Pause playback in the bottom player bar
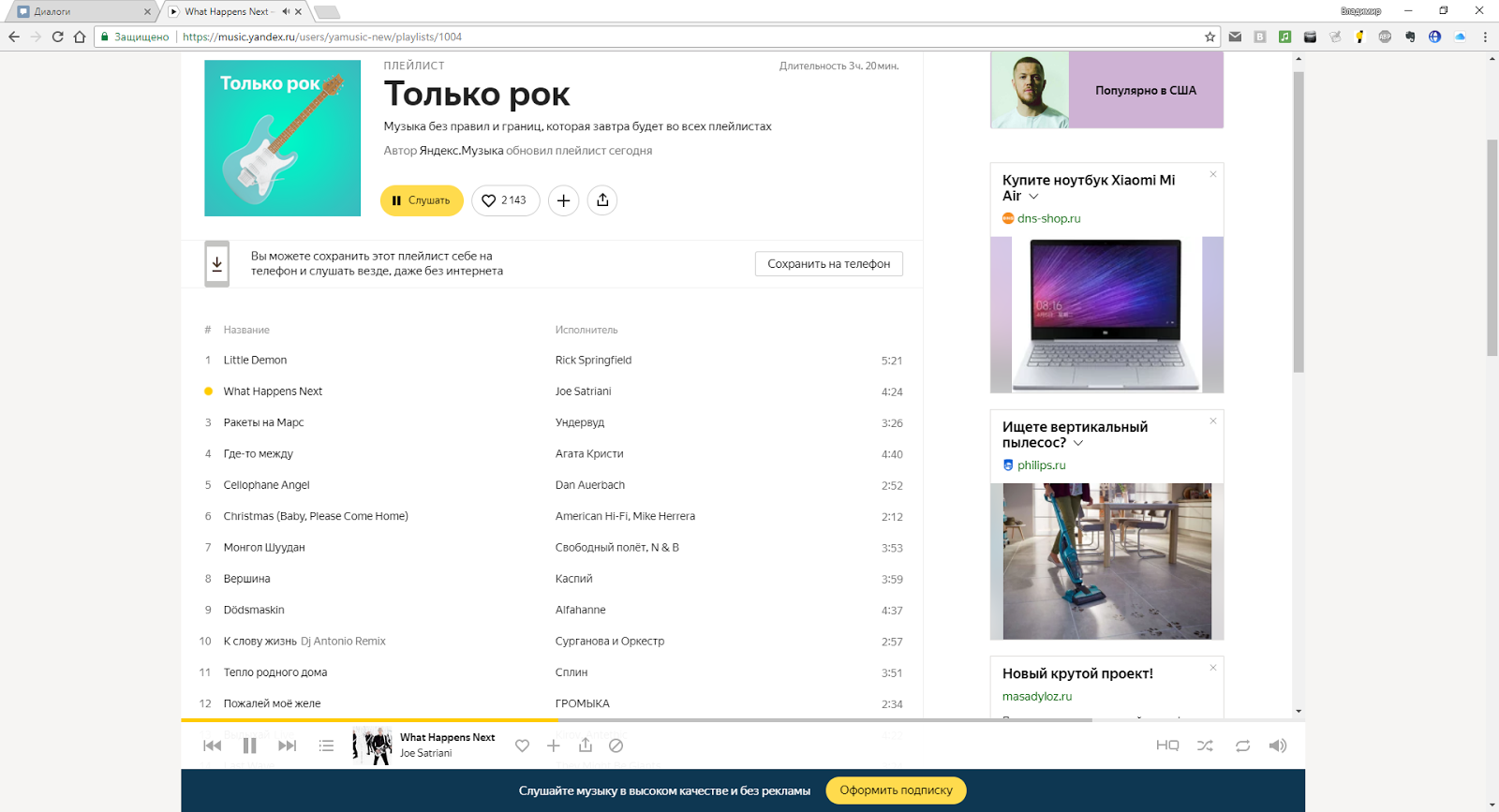Image resolution: width=1499 pixels, height=812 pixels. pos(249,746)
